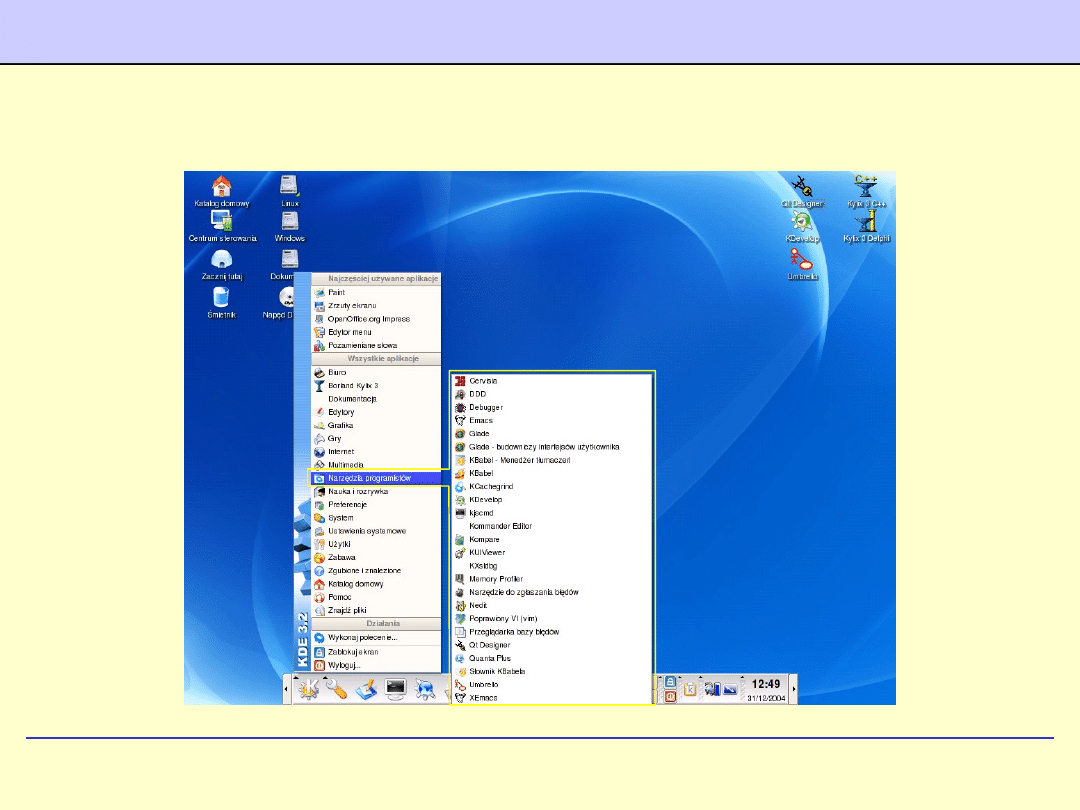
Task: Launch Qt Designer from the desktop
Action: (x=801, y=187)
